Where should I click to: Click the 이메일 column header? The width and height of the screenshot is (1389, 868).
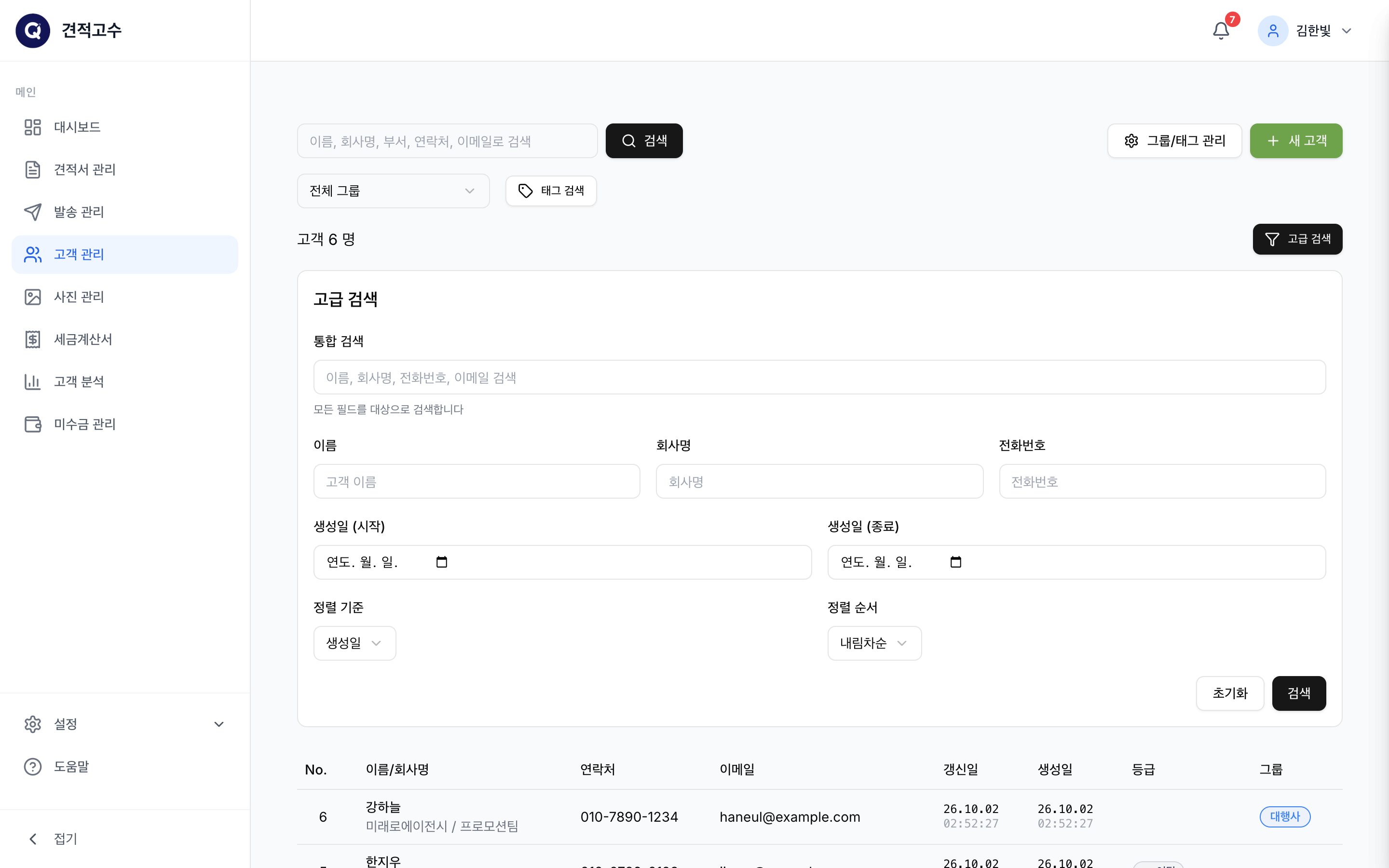coord(737,769)
